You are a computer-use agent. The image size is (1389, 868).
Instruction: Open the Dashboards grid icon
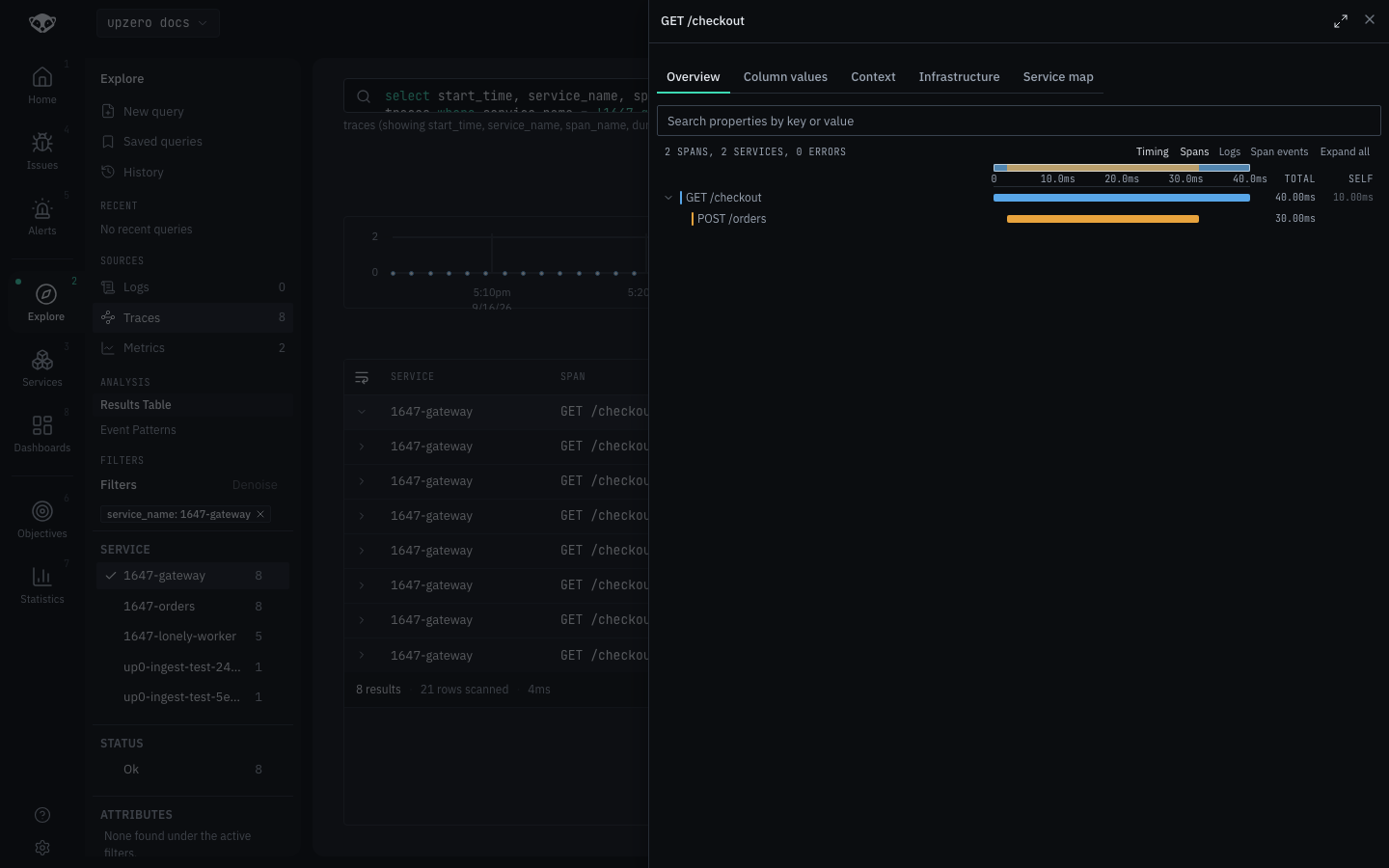[x=42, y=425]
